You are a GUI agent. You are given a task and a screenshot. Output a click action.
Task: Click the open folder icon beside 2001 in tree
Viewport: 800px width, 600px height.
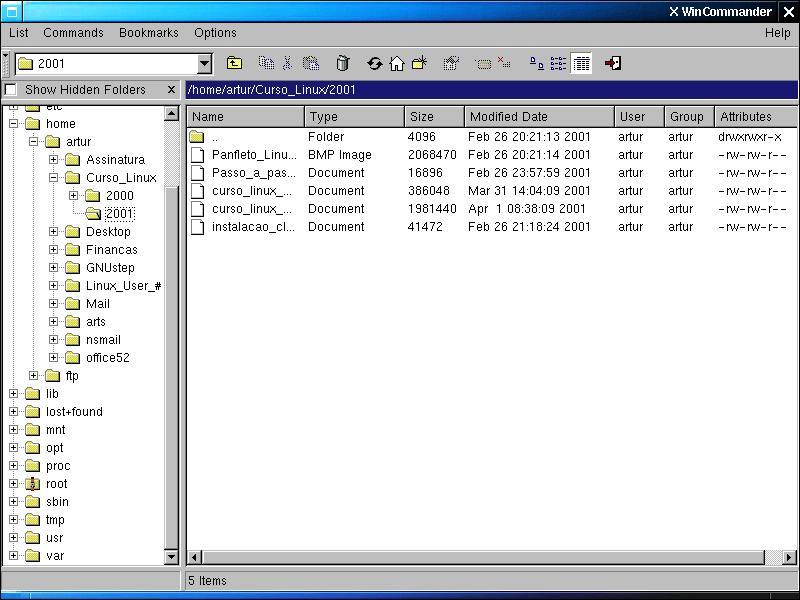(x=93, y=213)
